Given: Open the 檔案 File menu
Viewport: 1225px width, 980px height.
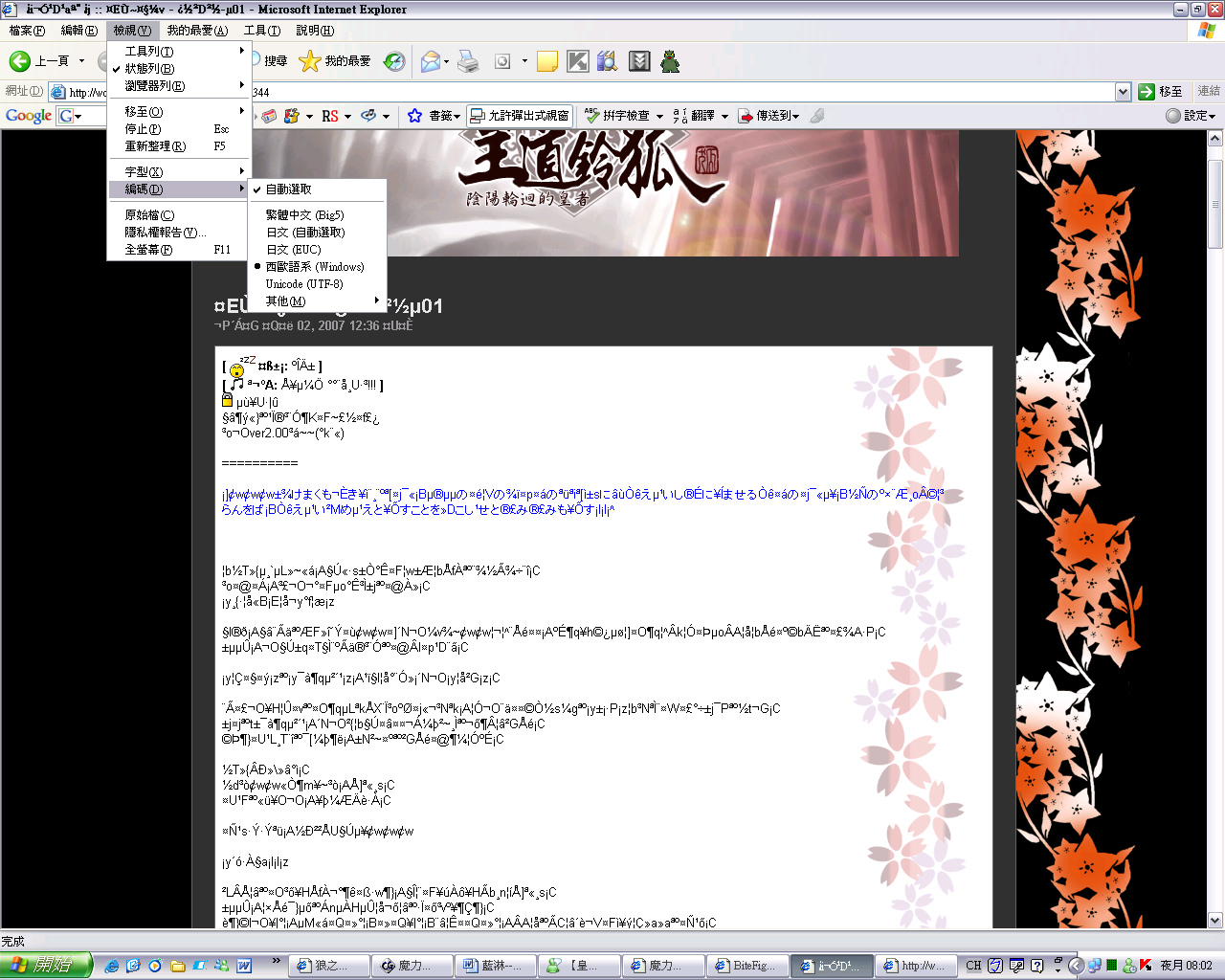Looking at the screenshot, I should coord(26,31).
